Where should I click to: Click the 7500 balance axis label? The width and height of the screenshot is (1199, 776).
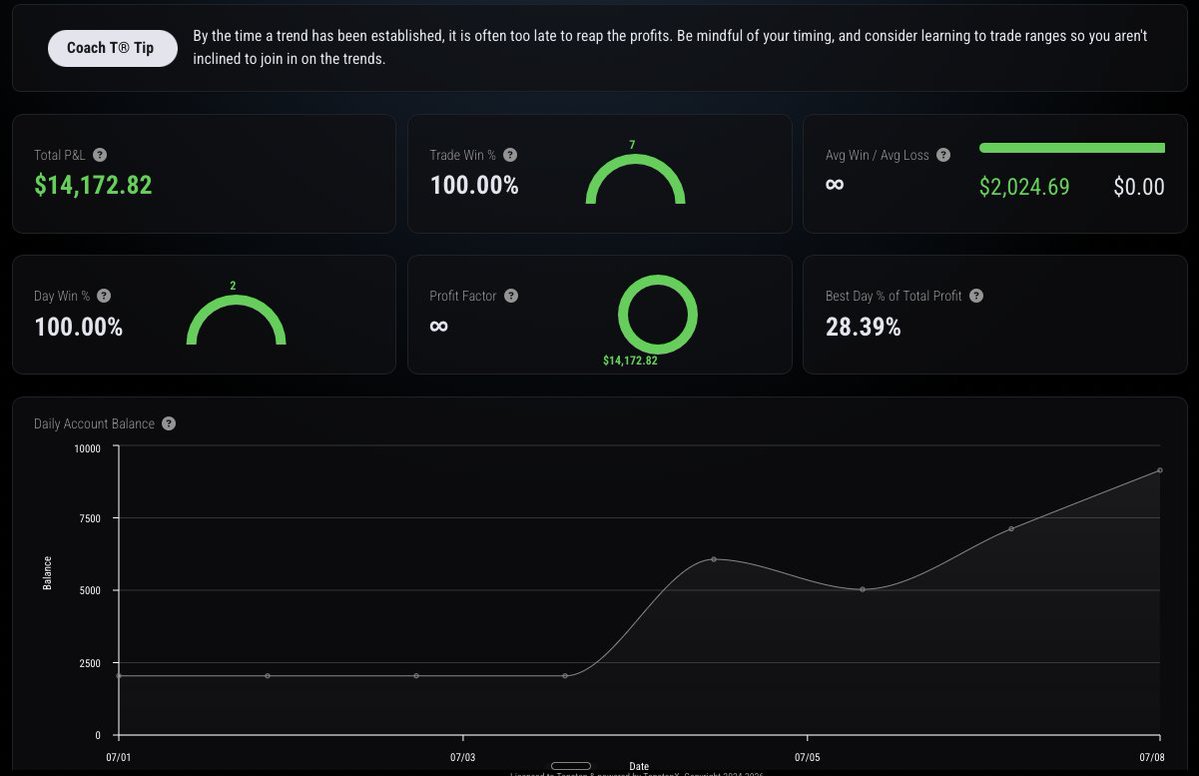(x=90, y=518)
